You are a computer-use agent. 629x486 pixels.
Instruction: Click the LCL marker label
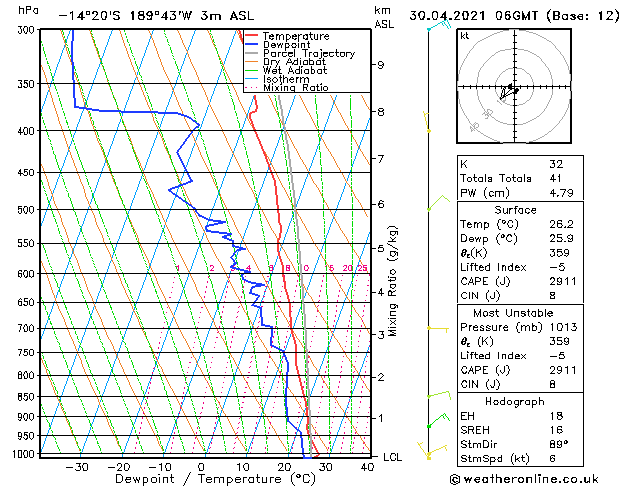point(392,457)
